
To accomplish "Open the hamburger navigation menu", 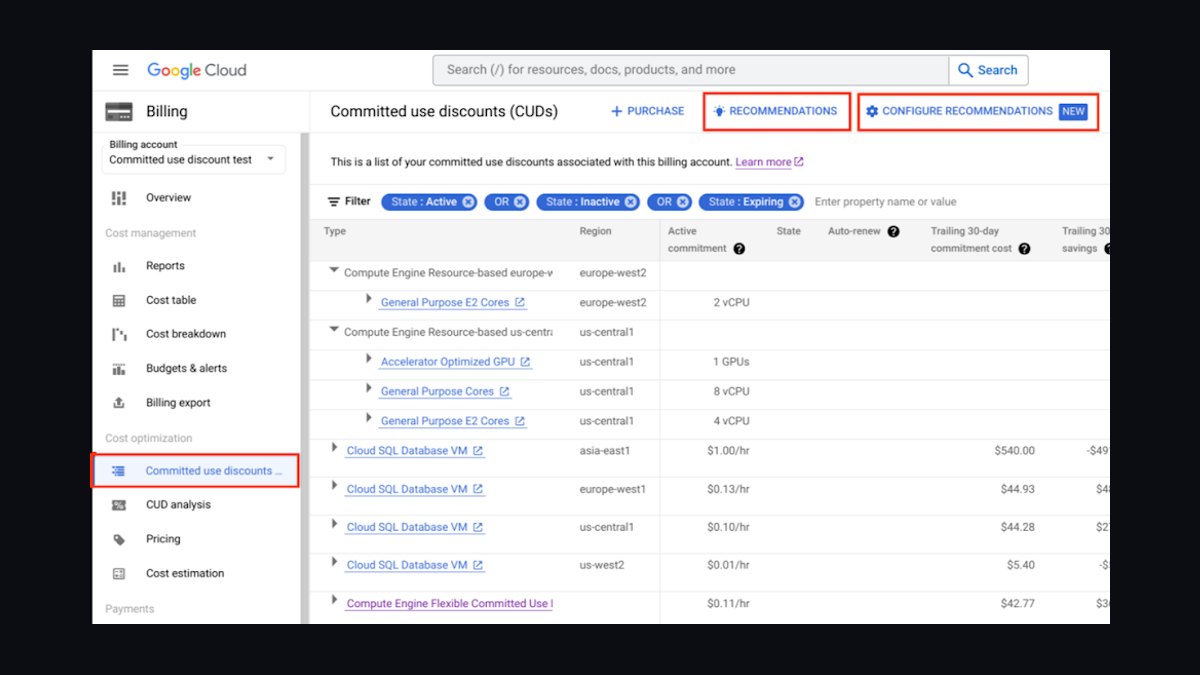I will 120,70.
